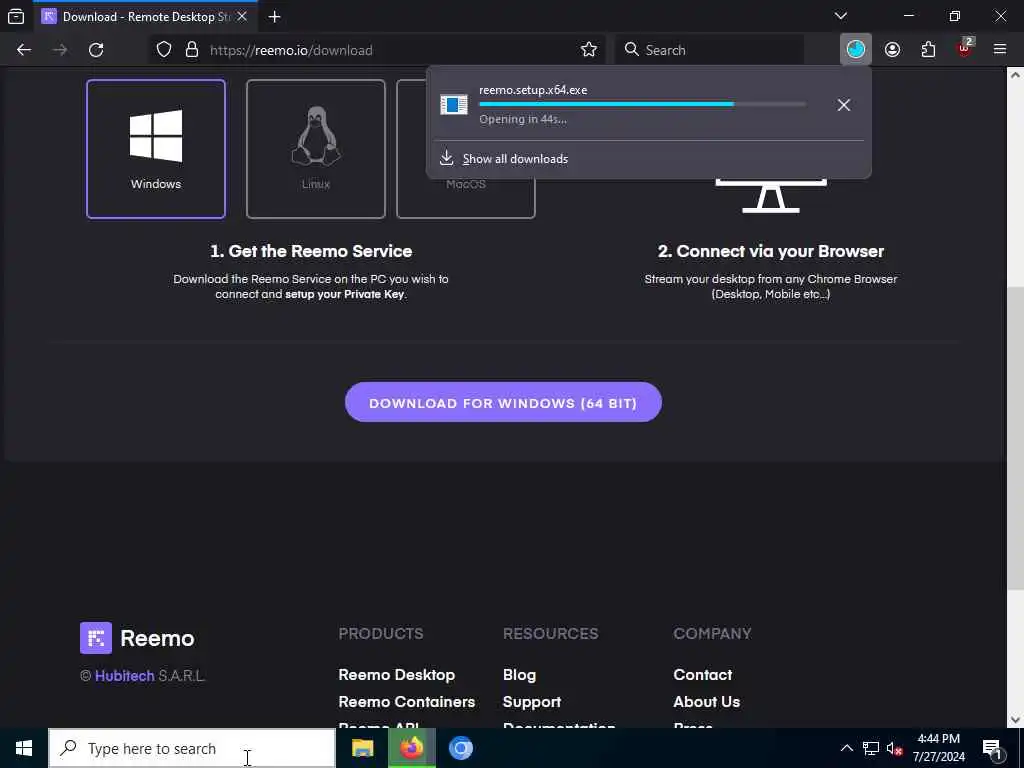Open the network status tray icon
This screenshot has width=1024, height=768.
(871, 748)
